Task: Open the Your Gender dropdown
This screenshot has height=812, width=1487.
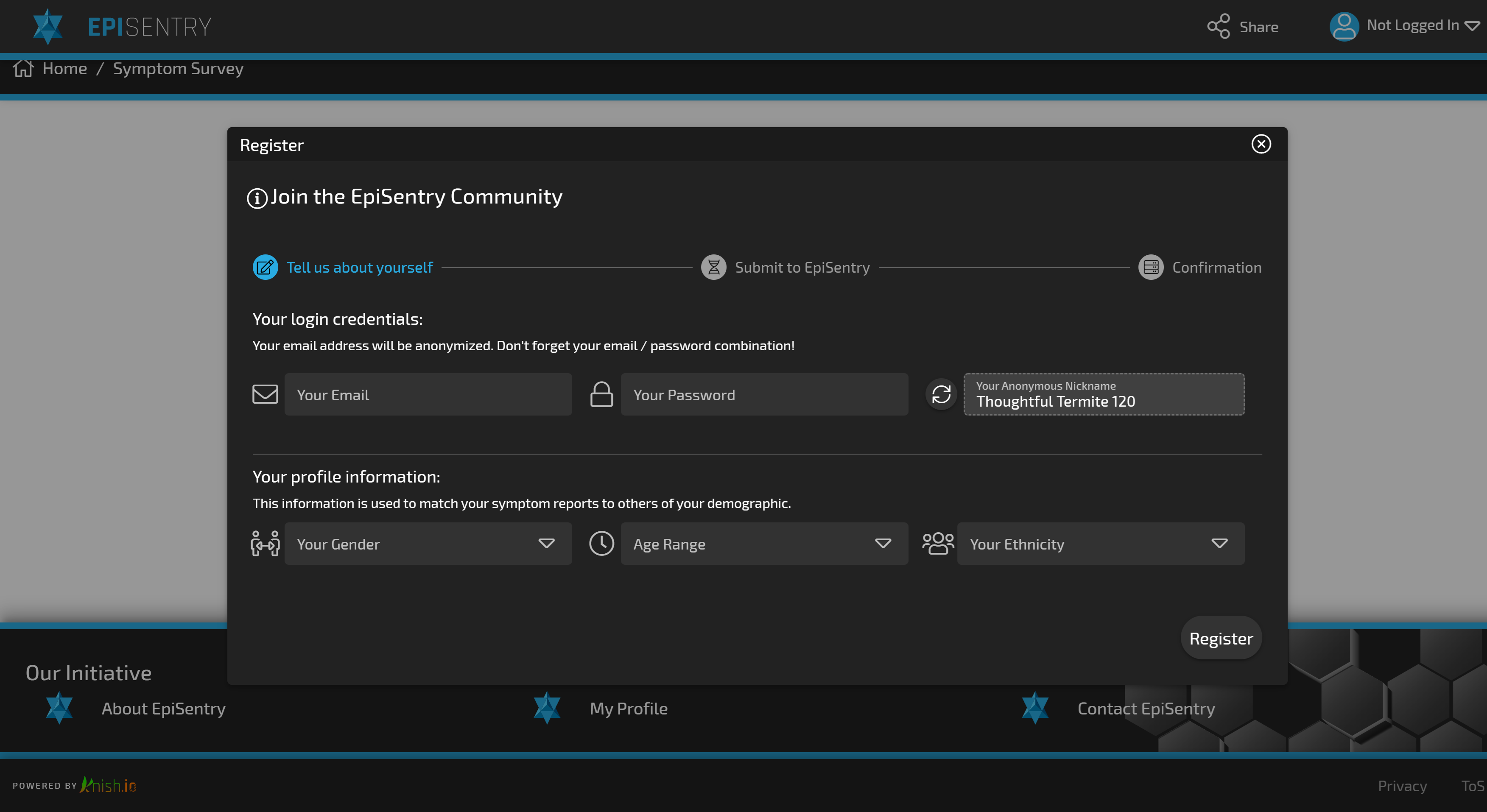Action: point(428,544)
